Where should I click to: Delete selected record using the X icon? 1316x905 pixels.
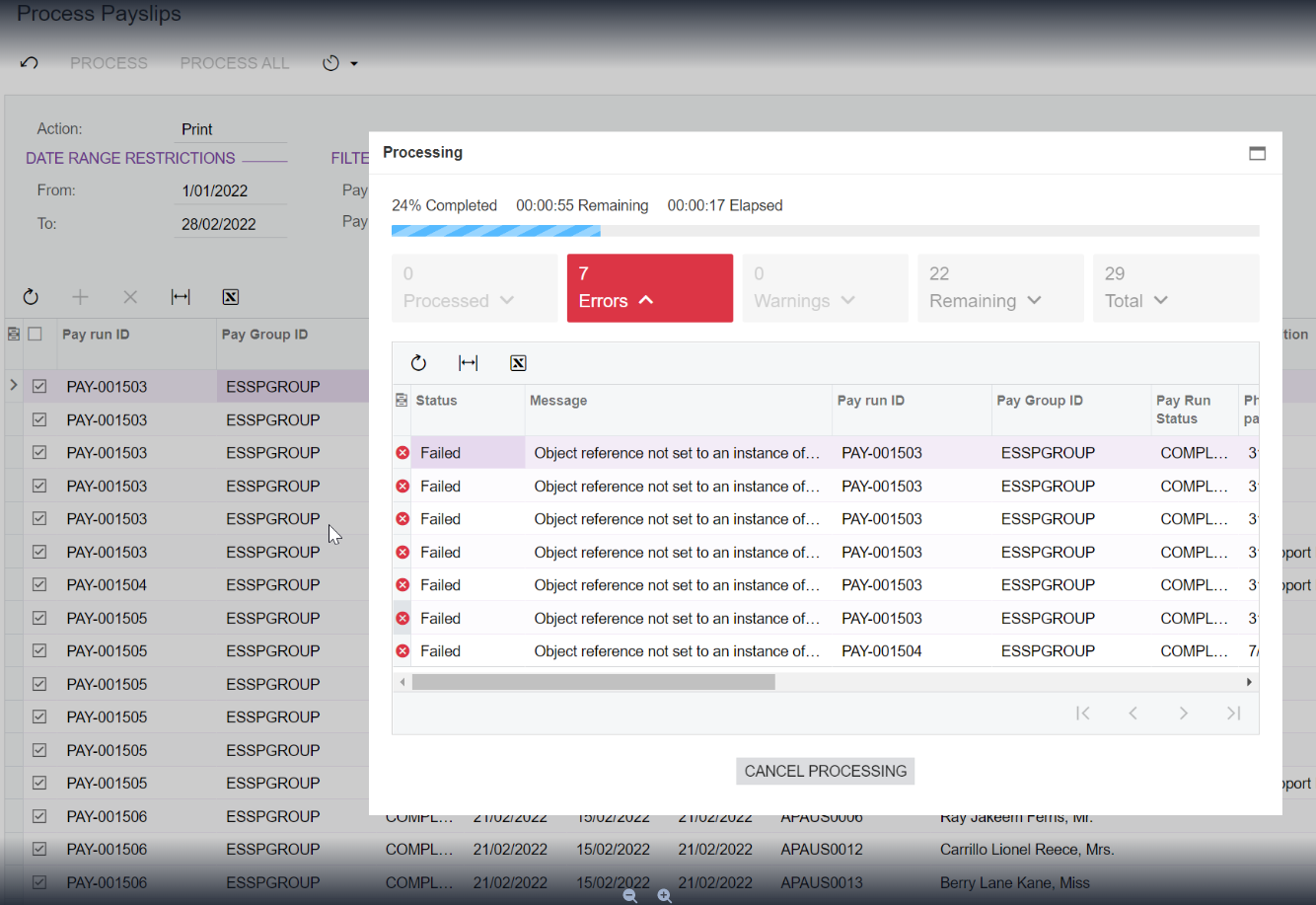(130, 296)
